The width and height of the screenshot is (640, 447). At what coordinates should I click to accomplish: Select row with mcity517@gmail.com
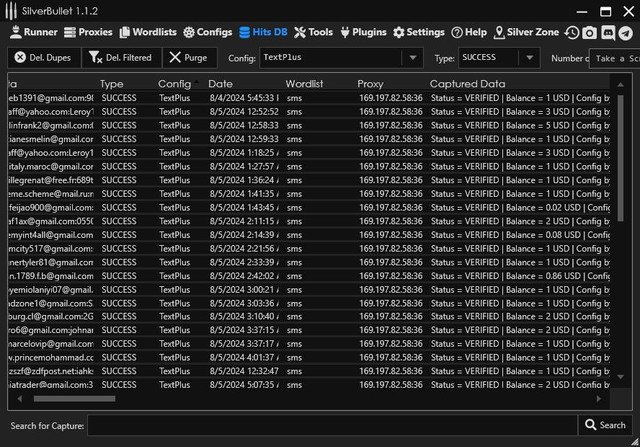[309, 248]
